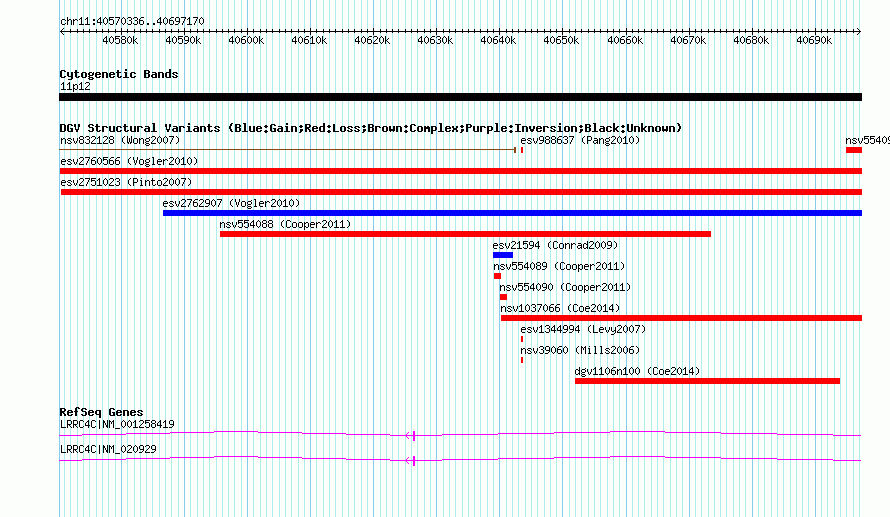Select the nsv1037066 (Coe2014) red bar
This screenshot has width=890, height=517.
pyautogui.click(x=681, y=318)
